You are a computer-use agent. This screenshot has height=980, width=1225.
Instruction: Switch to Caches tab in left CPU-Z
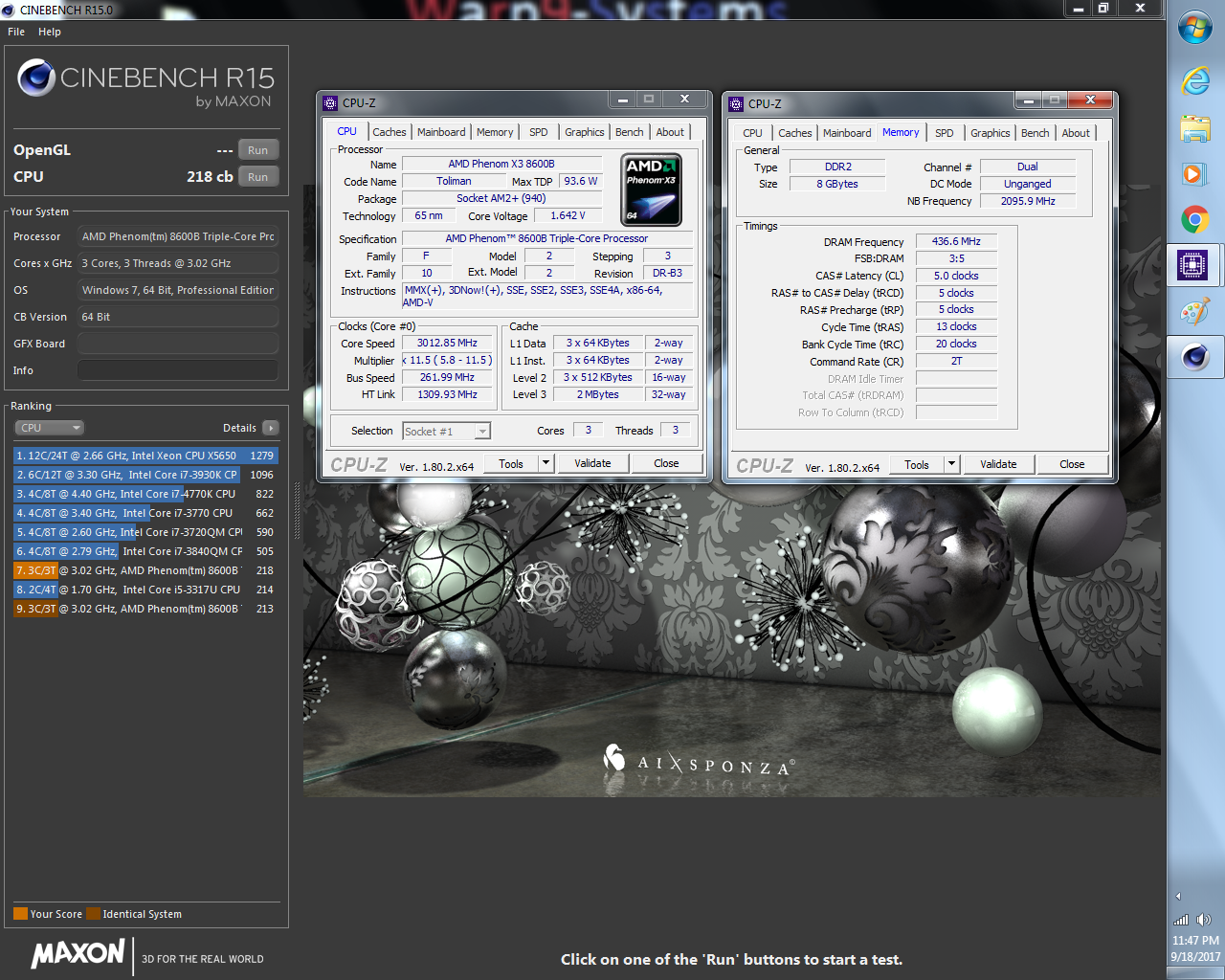click(x=390, y=132)
